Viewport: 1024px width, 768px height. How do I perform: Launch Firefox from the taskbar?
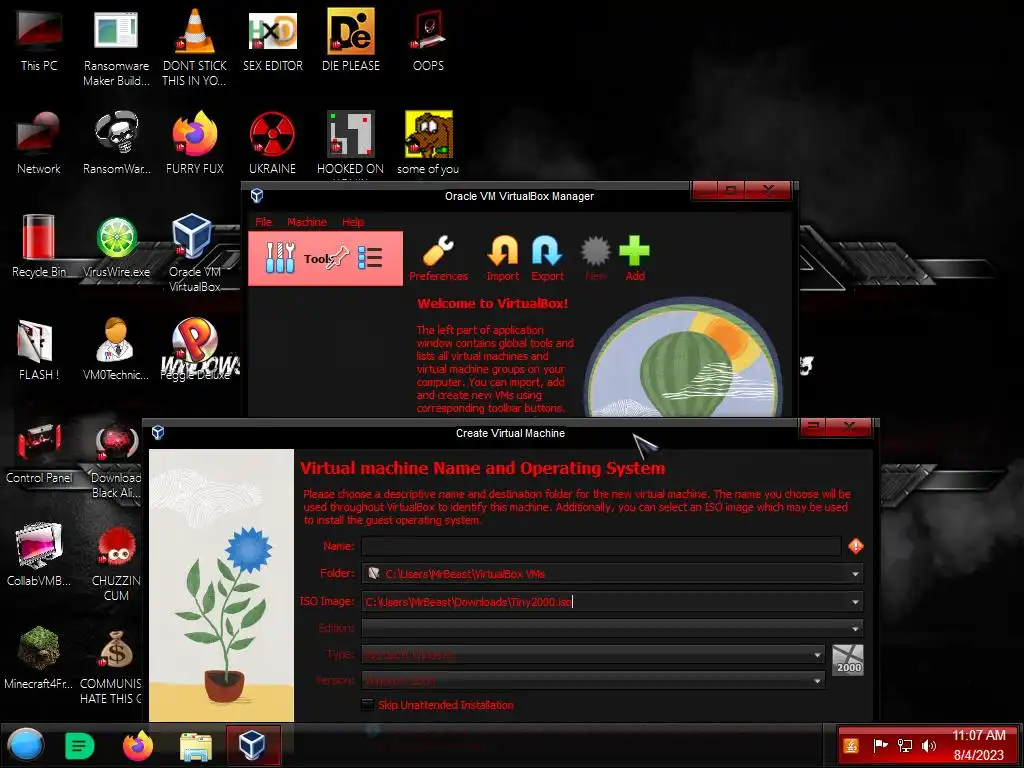[x=137, y=746]
